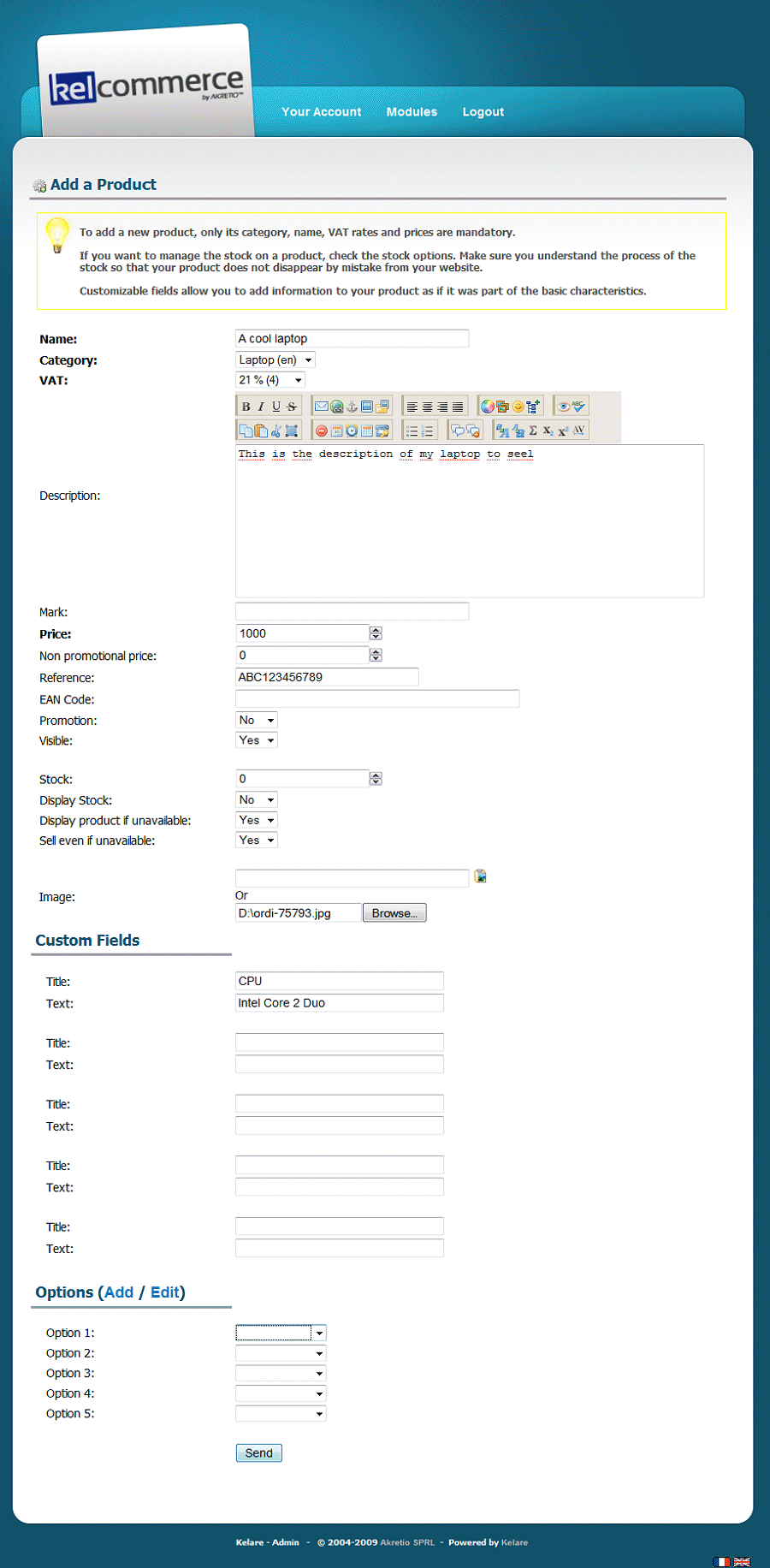The height and width of the screenshot is (1568, 770).
Task: Open the Modules menu
Action: click(412, 112)
